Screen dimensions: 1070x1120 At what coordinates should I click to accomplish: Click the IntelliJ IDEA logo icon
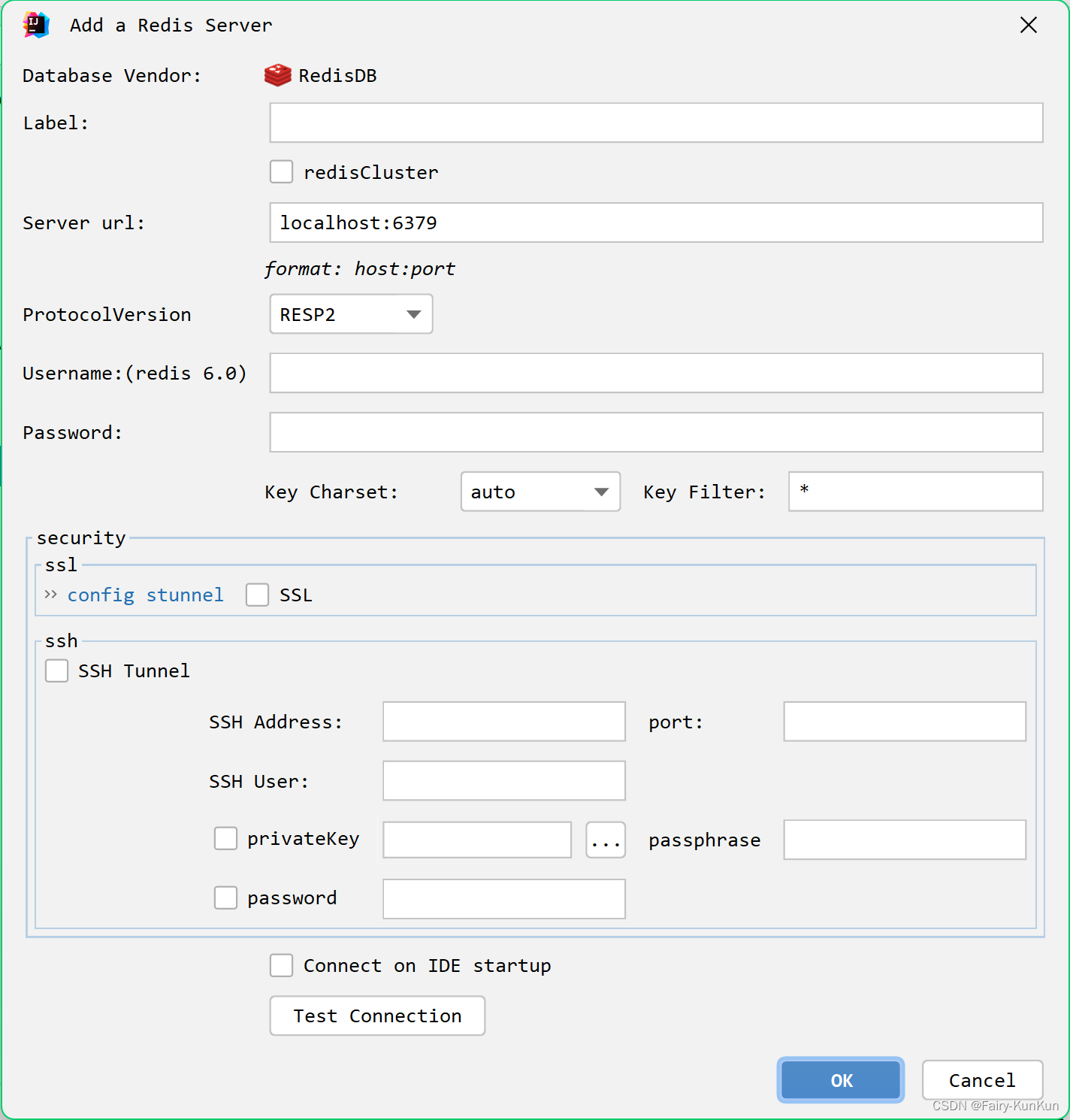(x=35, y=24)
